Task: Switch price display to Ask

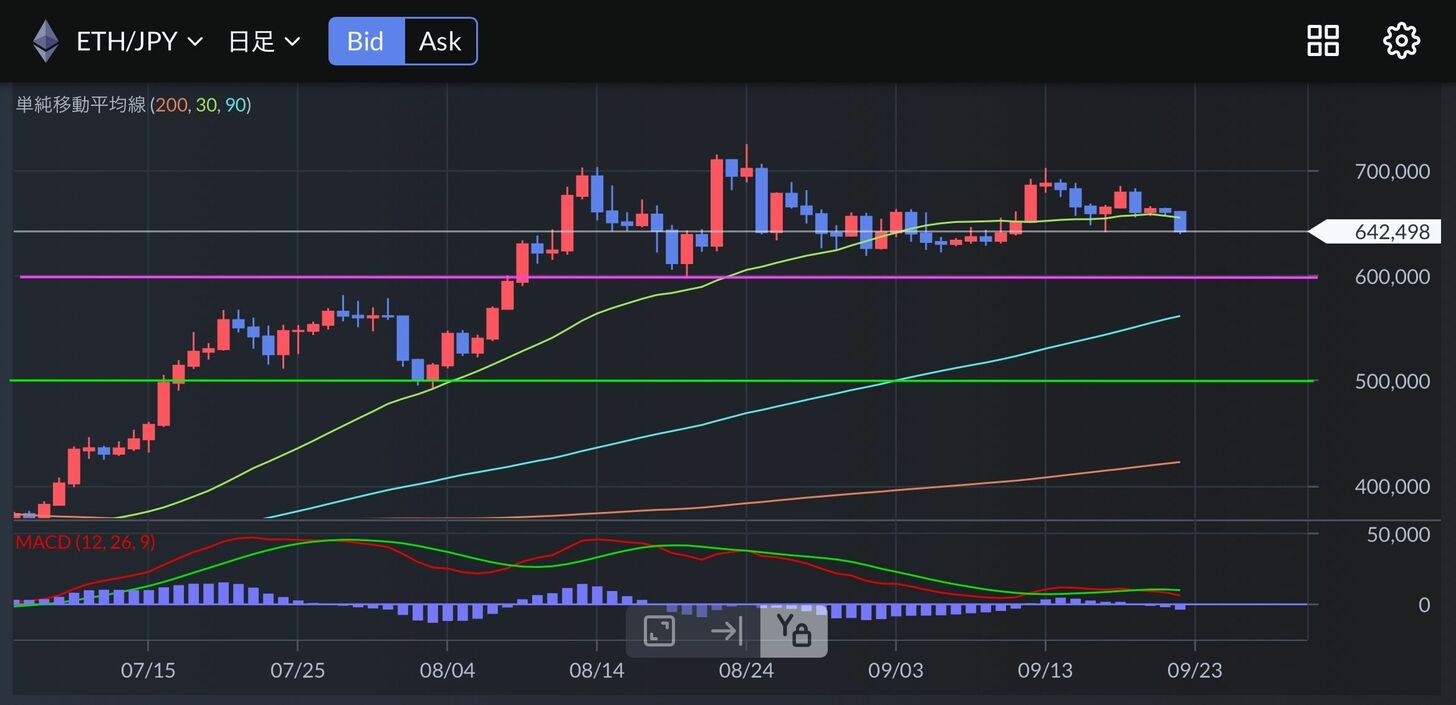Action: 440,41
